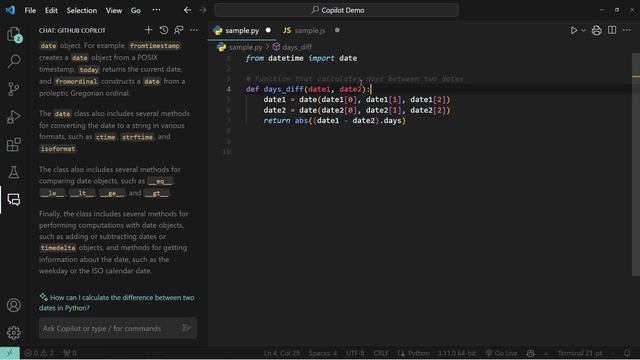
Task: Open the View menu
Action: tap(114, 10)
